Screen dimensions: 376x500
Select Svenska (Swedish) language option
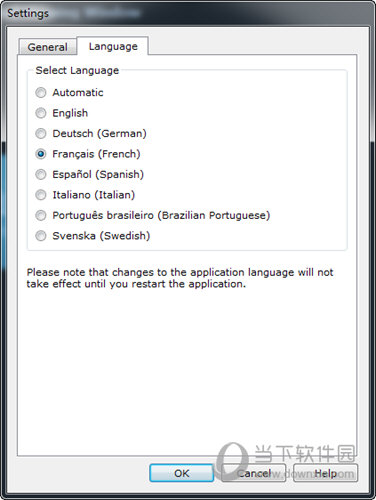(41, 236)
